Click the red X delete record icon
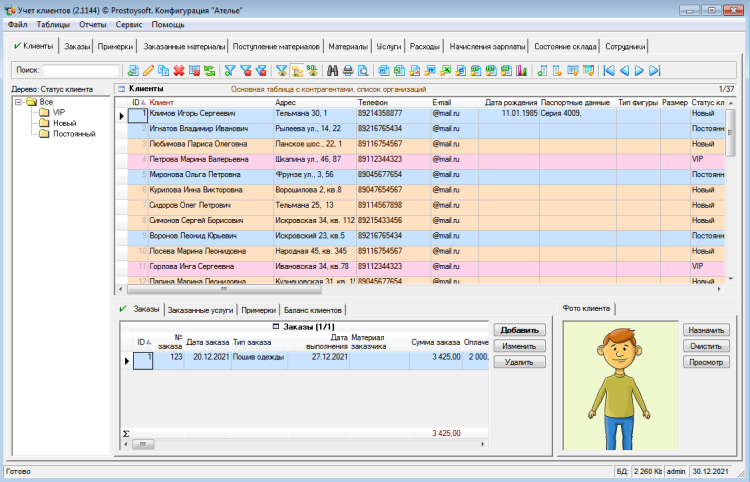750x482 pixels. pyautogui.click(x=178, y=70)
